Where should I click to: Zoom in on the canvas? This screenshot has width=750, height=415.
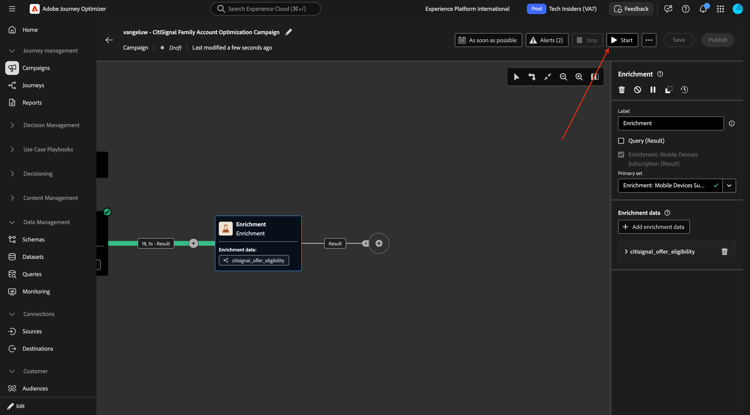click(579, 76)
